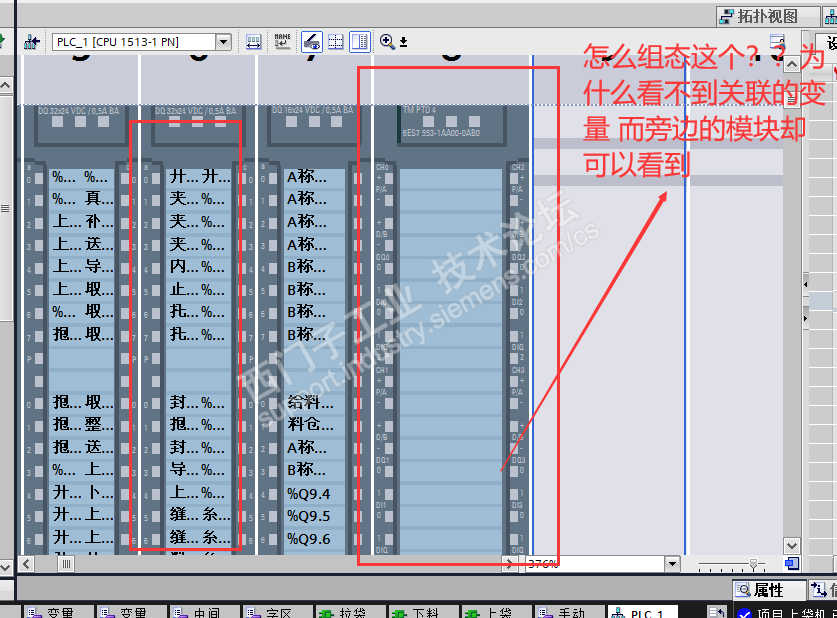The height and width of the screenshot is (618, 837).
Task: Click the show module NAME labels icon
Action: pos(282,42)
